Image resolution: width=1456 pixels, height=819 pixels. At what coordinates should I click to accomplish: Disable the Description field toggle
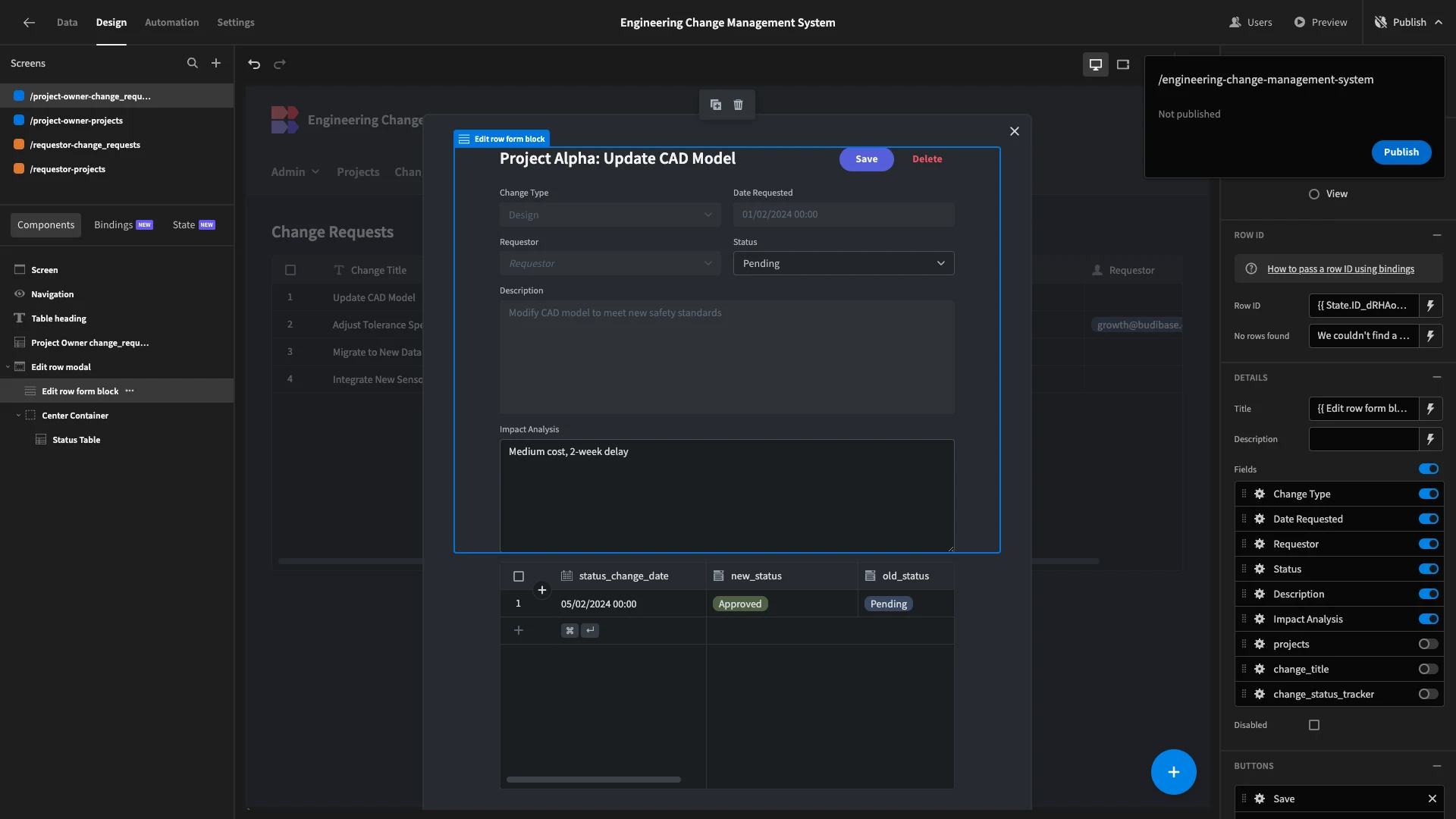coord(1429,594)
